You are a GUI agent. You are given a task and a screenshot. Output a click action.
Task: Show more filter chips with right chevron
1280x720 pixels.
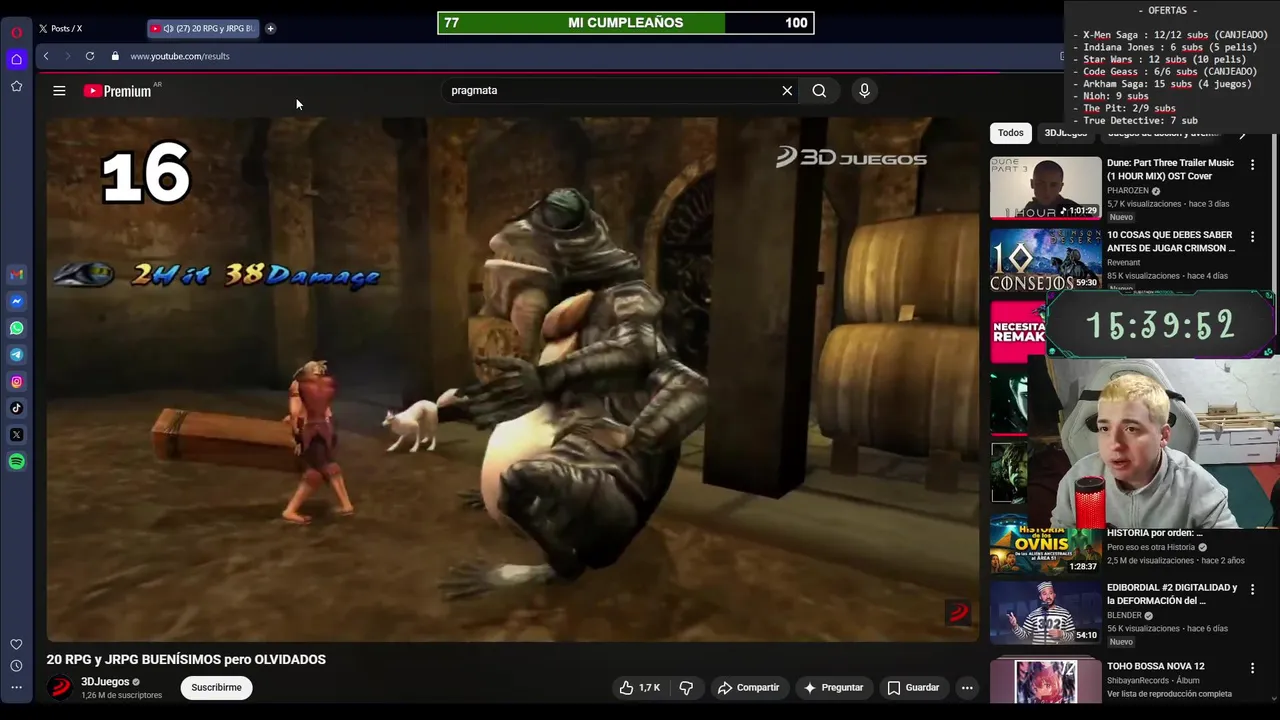click(x=1243, y=133)
